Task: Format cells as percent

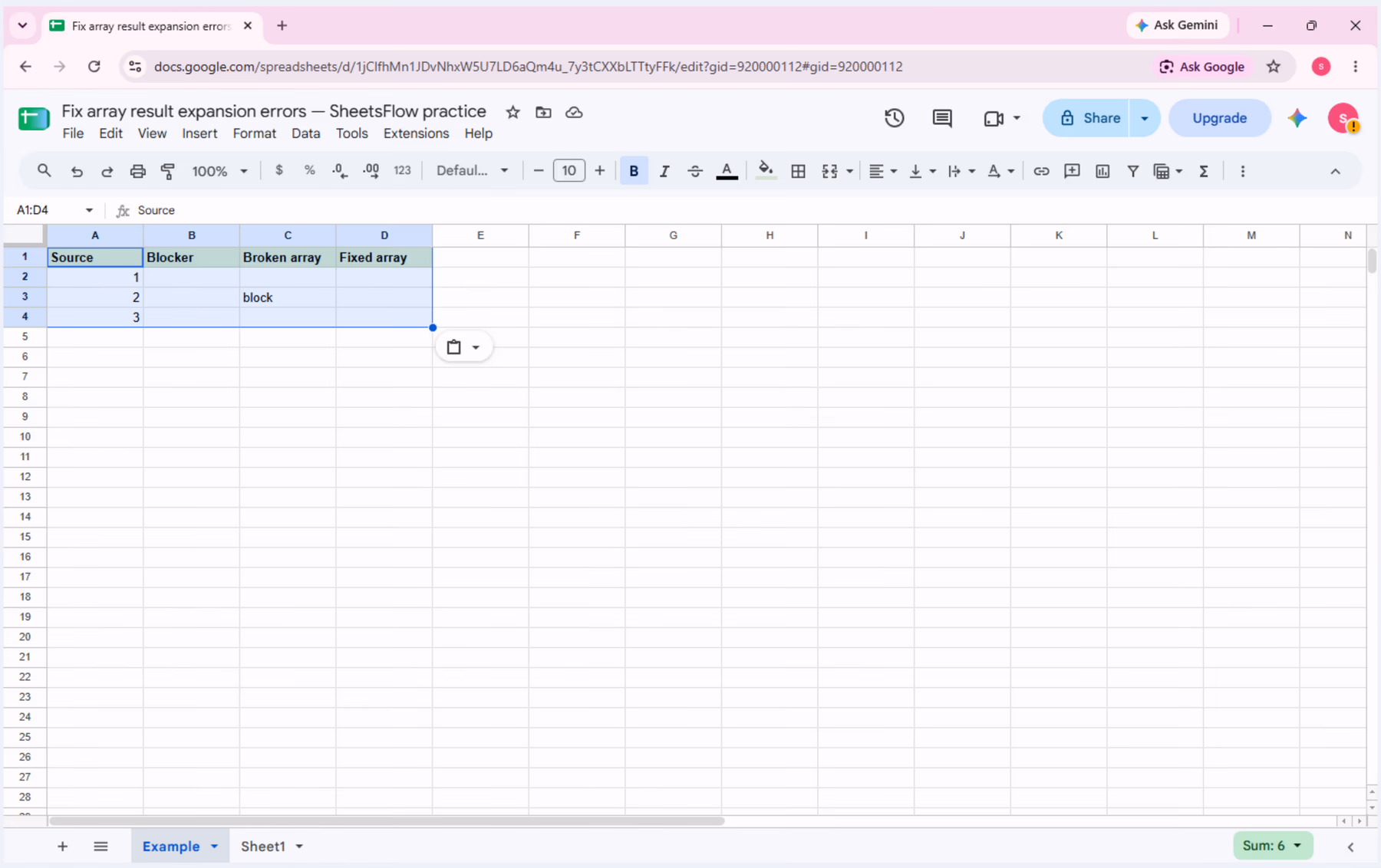Action: (310, 170)
